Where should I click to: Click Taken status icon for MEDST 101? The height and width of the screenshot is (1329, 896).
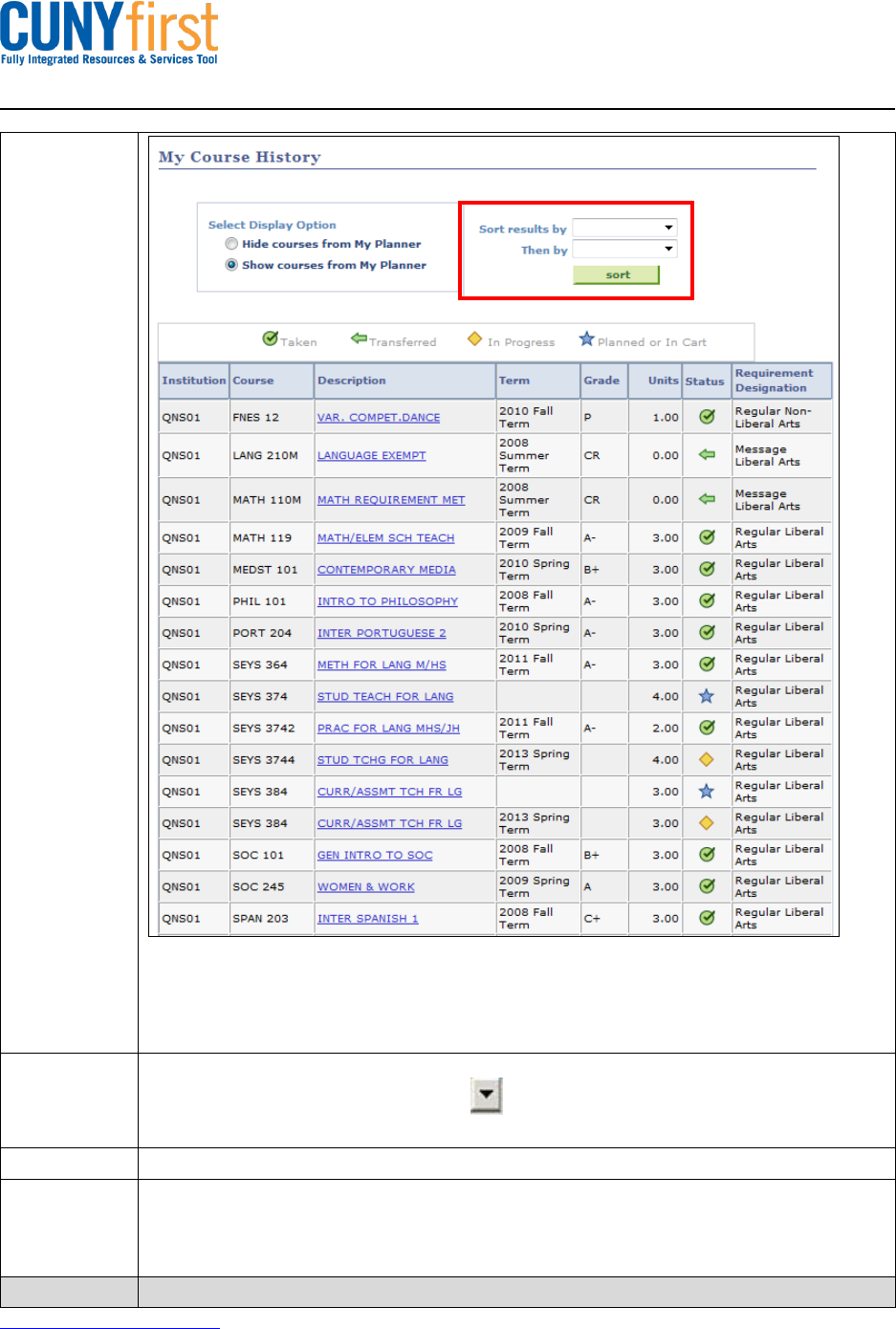coord(707,569)
